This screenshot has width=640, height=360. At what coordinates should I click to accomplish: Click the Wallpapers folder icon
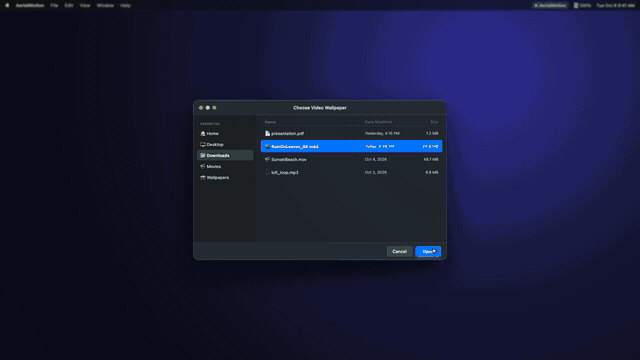(x=203, y=178)
